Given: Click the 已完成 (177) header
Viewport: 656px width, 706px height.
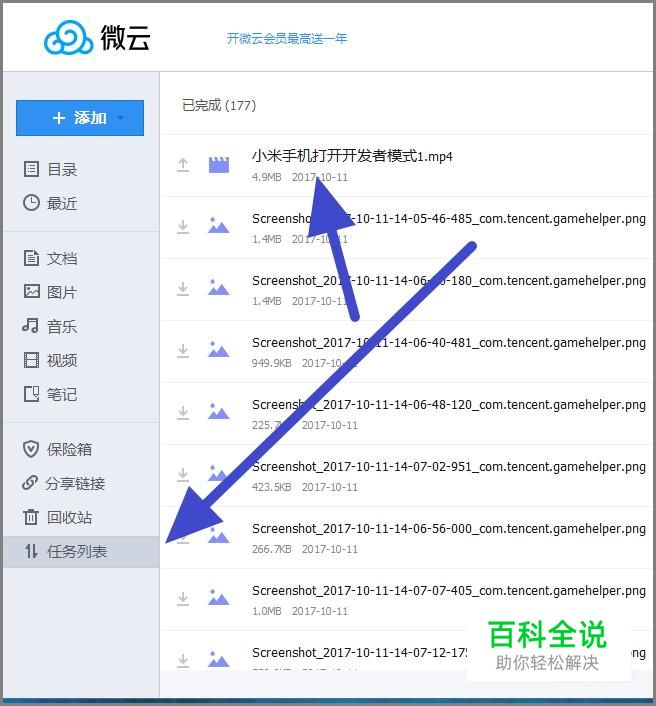Looking at the screenshot, I should (219, 105).
